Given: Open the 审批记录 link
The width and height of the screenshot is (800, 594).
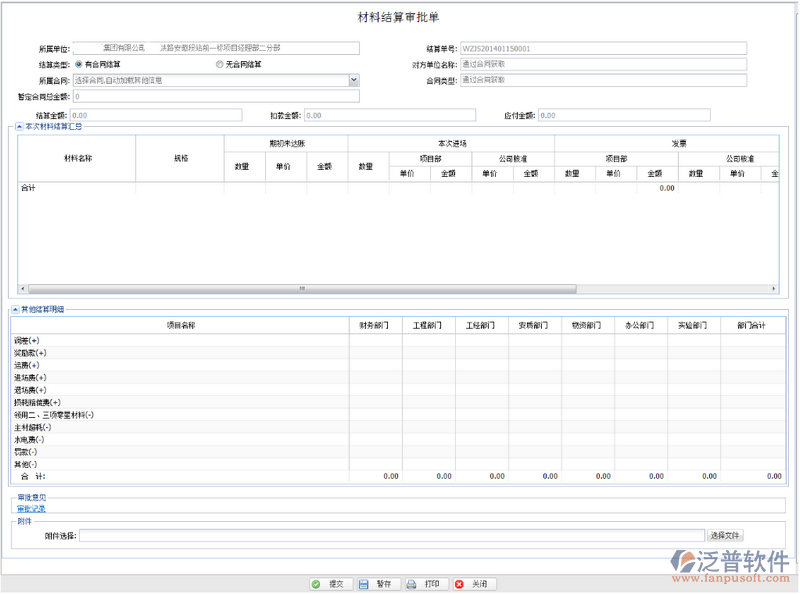Looking at the screenshot, I should (x=31, y=509).
